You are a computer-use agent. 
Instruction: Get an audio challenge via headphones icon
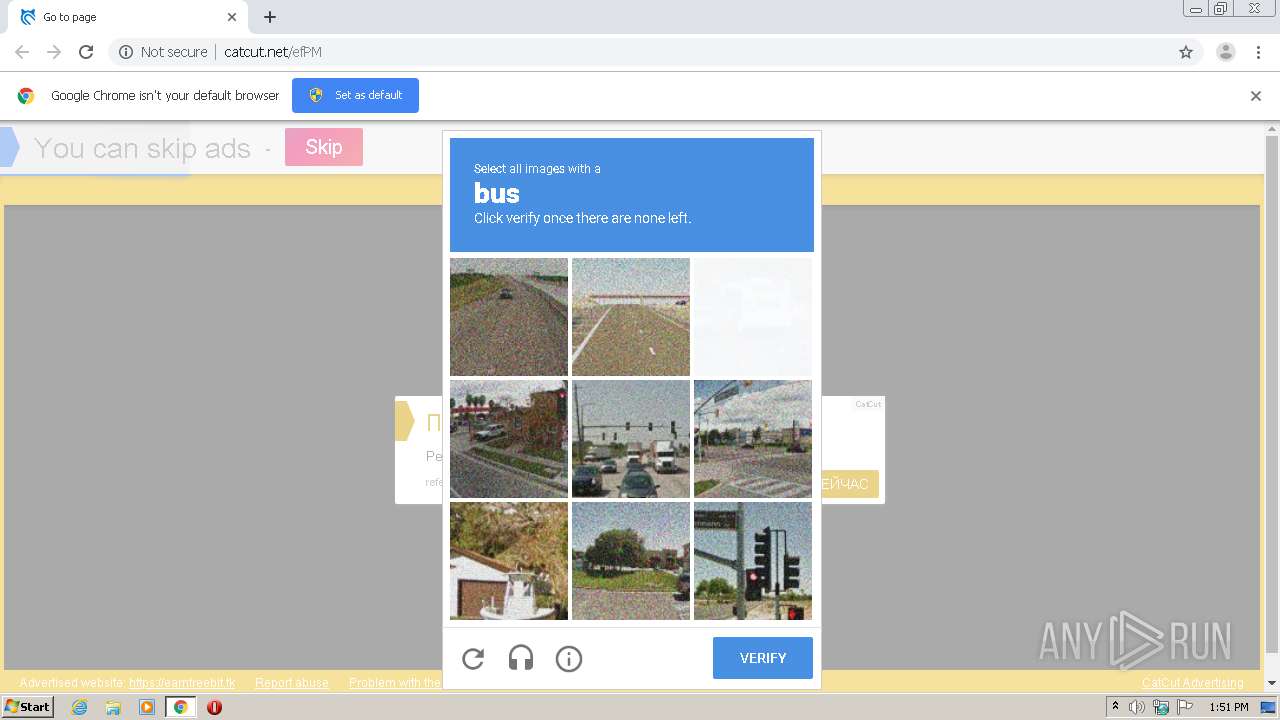[521, 658]
